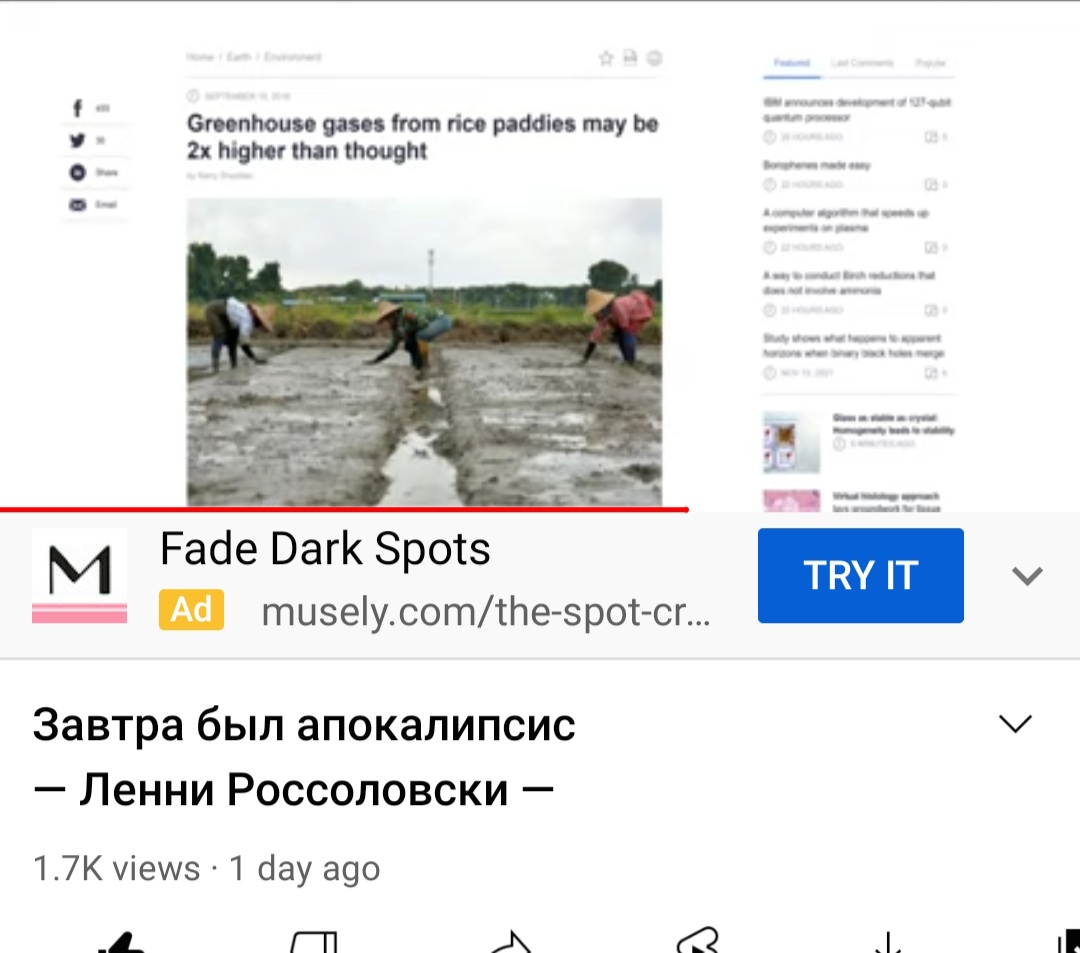Tap the share arrow icon
This screenshot has width=1080, height=953.
(510, 942)
